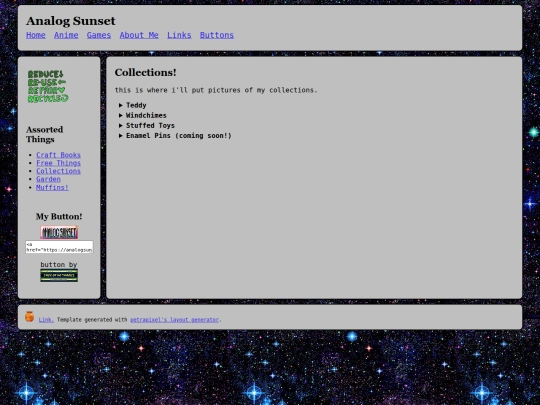Click the orange jar icon in footer
This screenshot has height=405, width=540.
pos(30,316)
